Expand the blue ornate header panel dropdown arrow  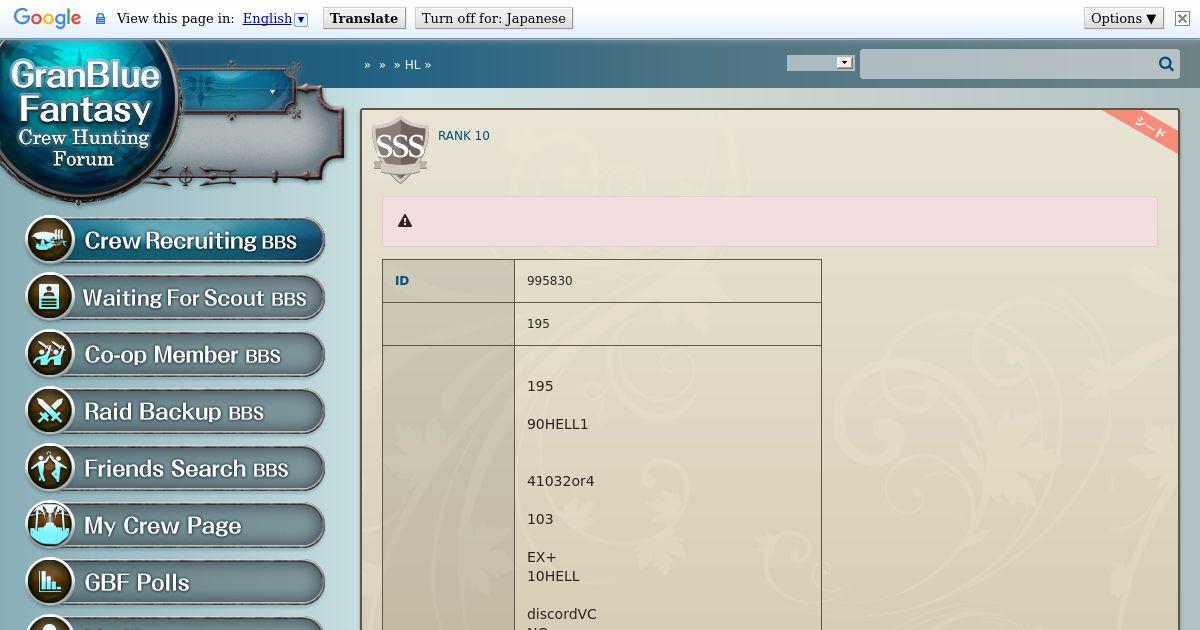pos(272,92)
